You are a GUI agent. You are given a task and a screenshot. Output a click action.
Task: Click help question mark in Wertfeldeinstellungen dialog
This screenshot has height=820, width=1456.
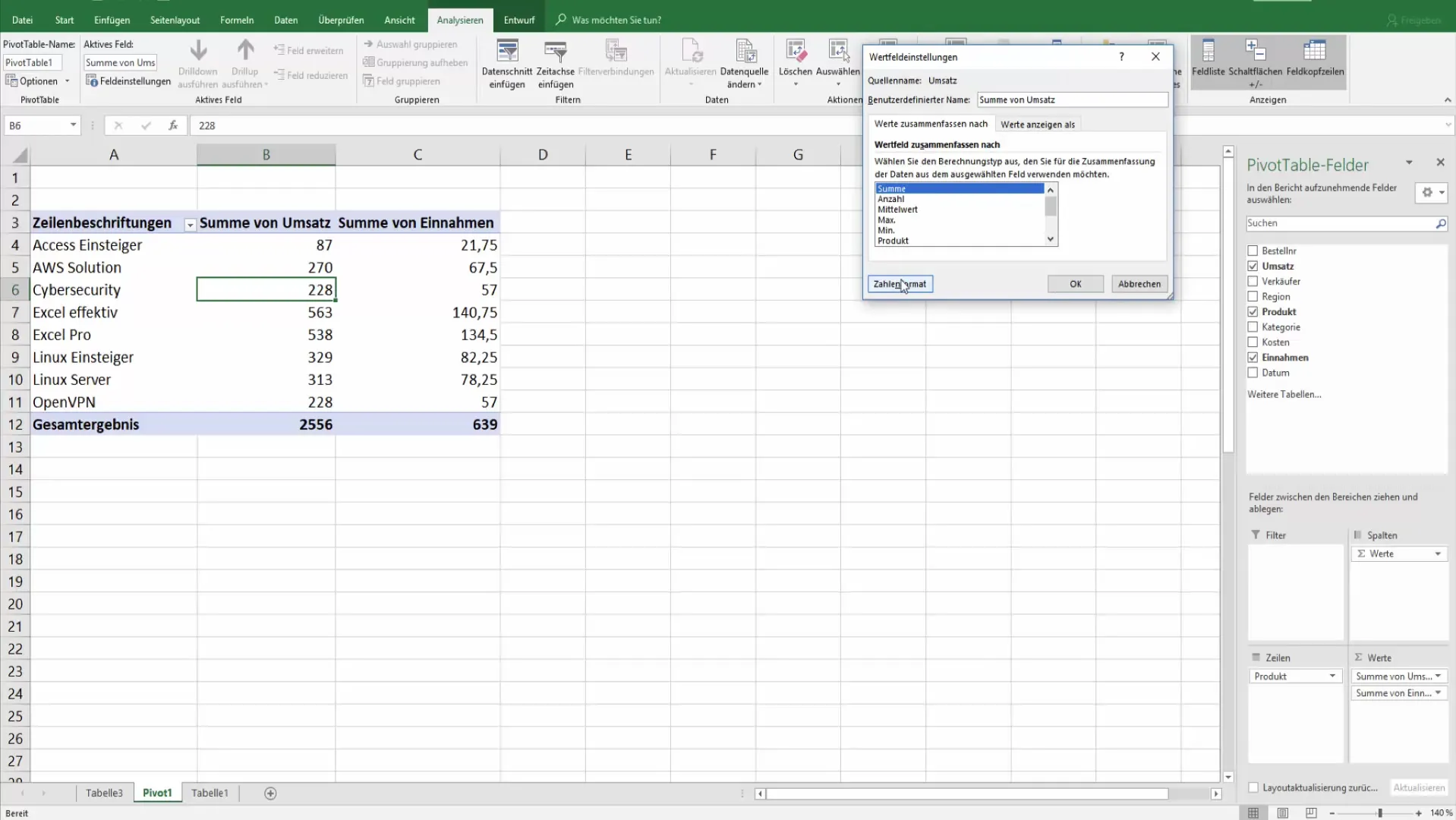[x=1121, y=56]
